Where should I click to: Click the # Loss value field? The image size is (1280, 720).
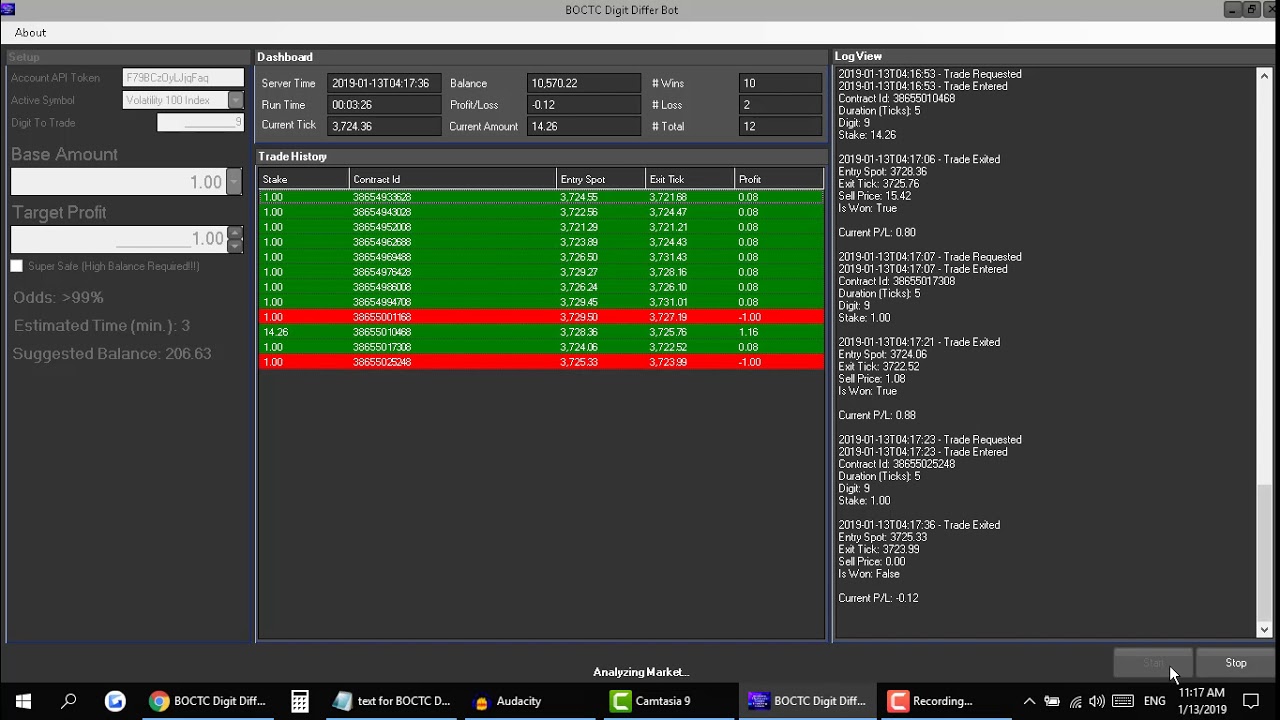pyautogui.click(x=780, y=105)
